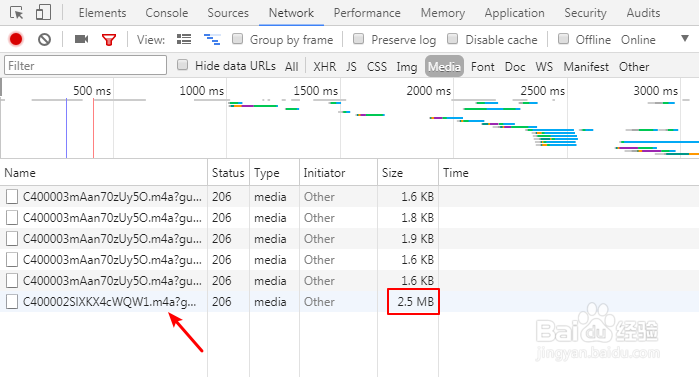Toggle the Media filter
The width and height of the screenshot is (699, 377).
pyautogui.click(x=444, y=66)
